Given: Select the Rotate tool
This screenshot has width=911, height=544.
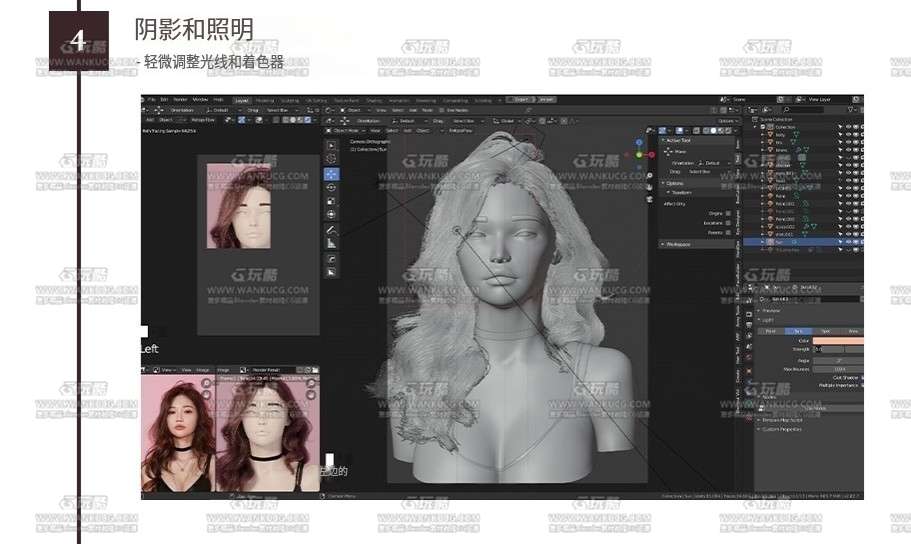Looking at the screenshot, I should [x=331, y=187].
